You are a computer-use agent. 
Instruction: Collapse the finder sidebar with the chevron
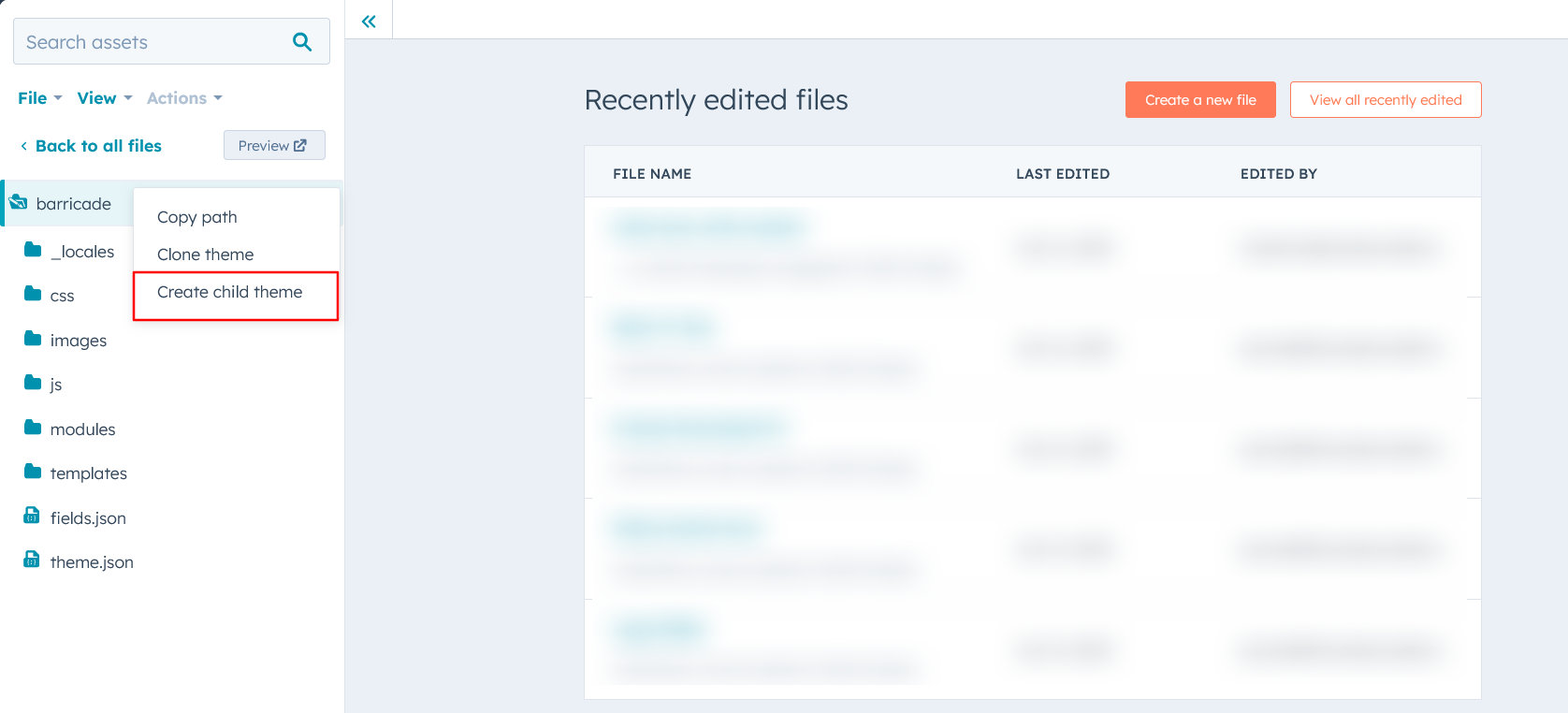[x=368, y=20]
